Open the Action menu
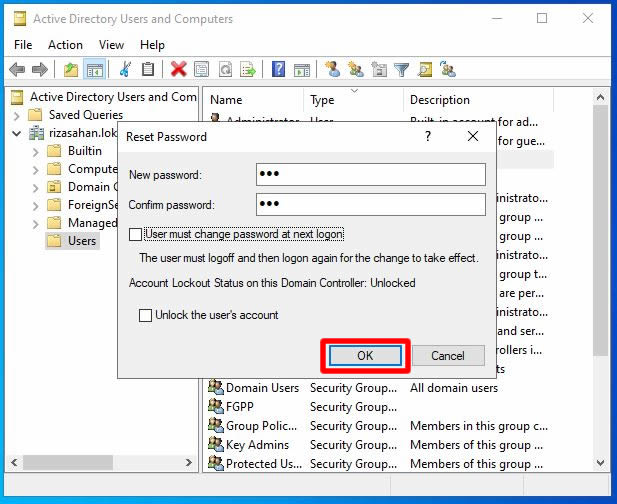The width and height of the screenshot is (617, 504). 65,45
